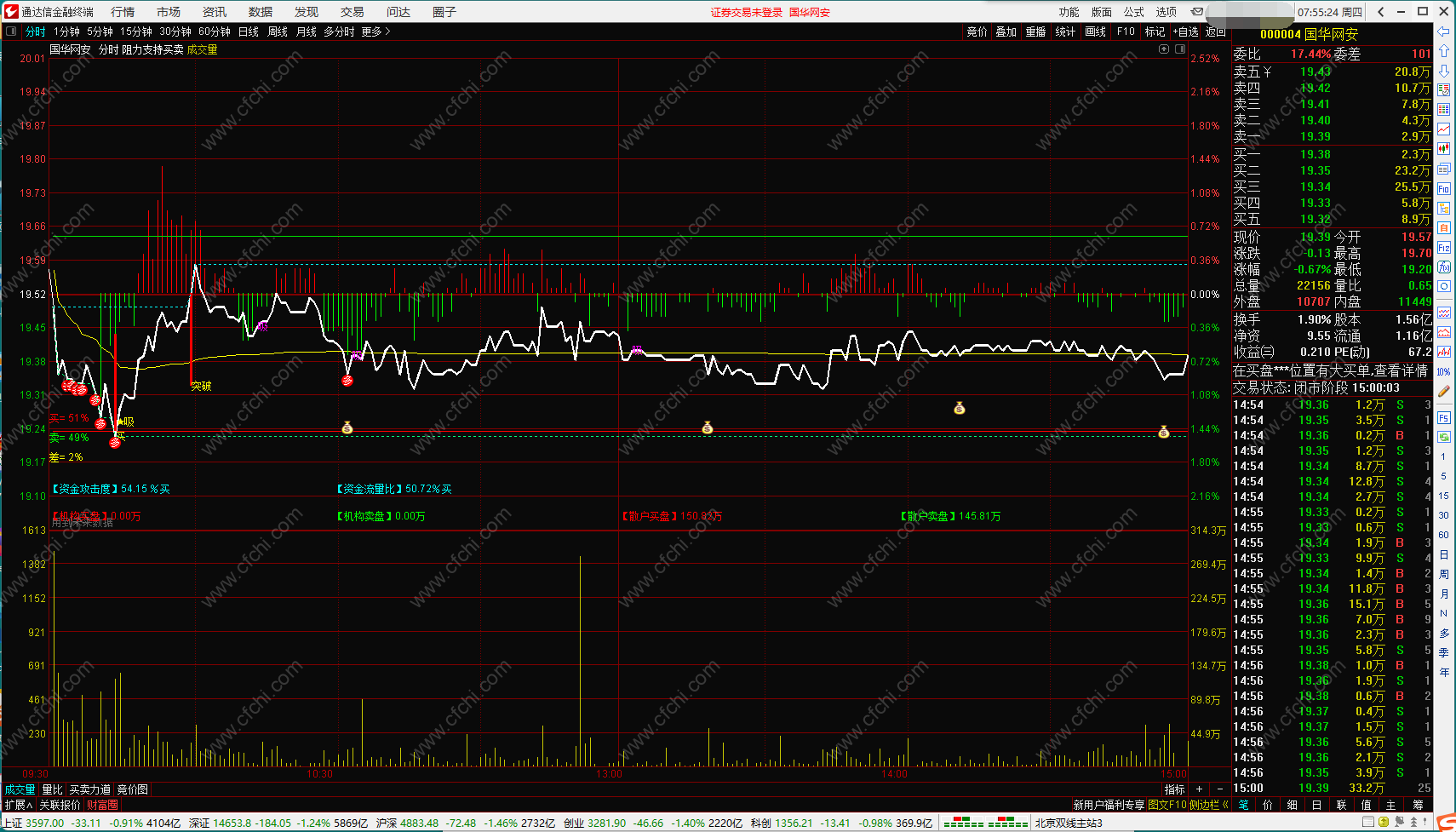Image resolution: width=1456 pixels, height=832 pixels.
Task: Open the 画线 drawing tools
Action: (x=1095, y=32)
